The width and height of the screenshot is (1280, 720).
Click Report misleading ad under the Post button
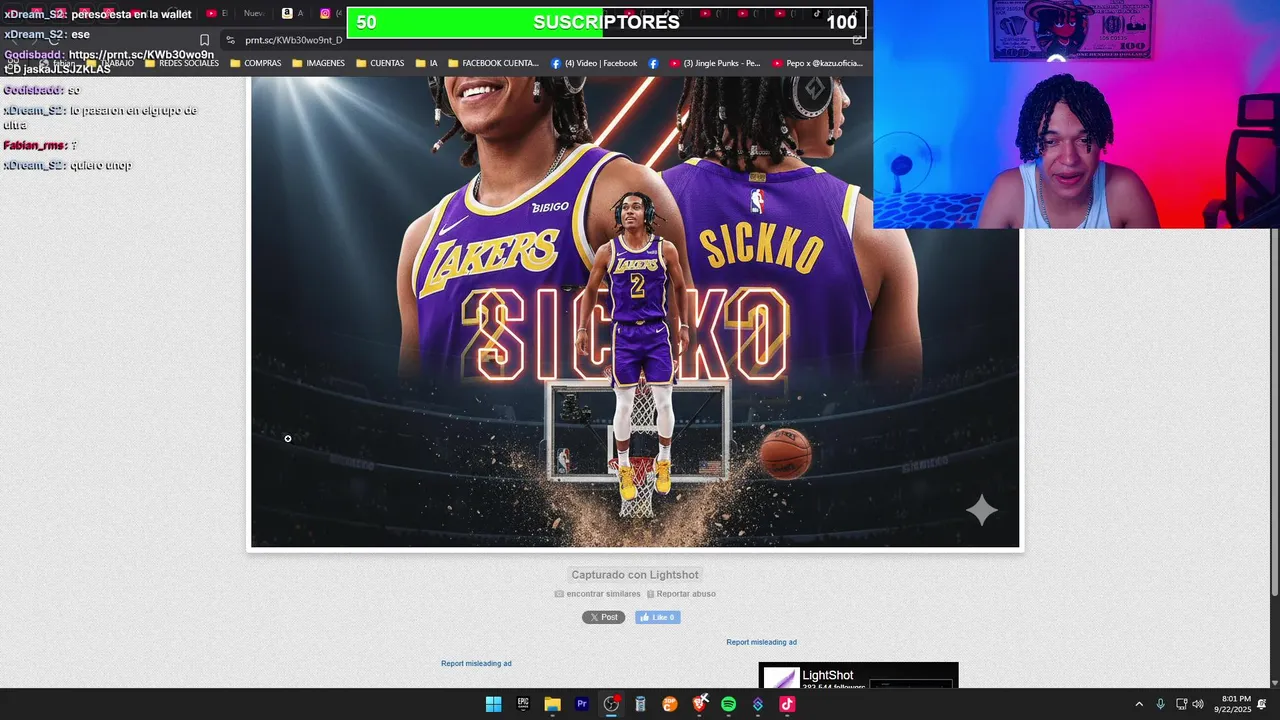(476, 663)
